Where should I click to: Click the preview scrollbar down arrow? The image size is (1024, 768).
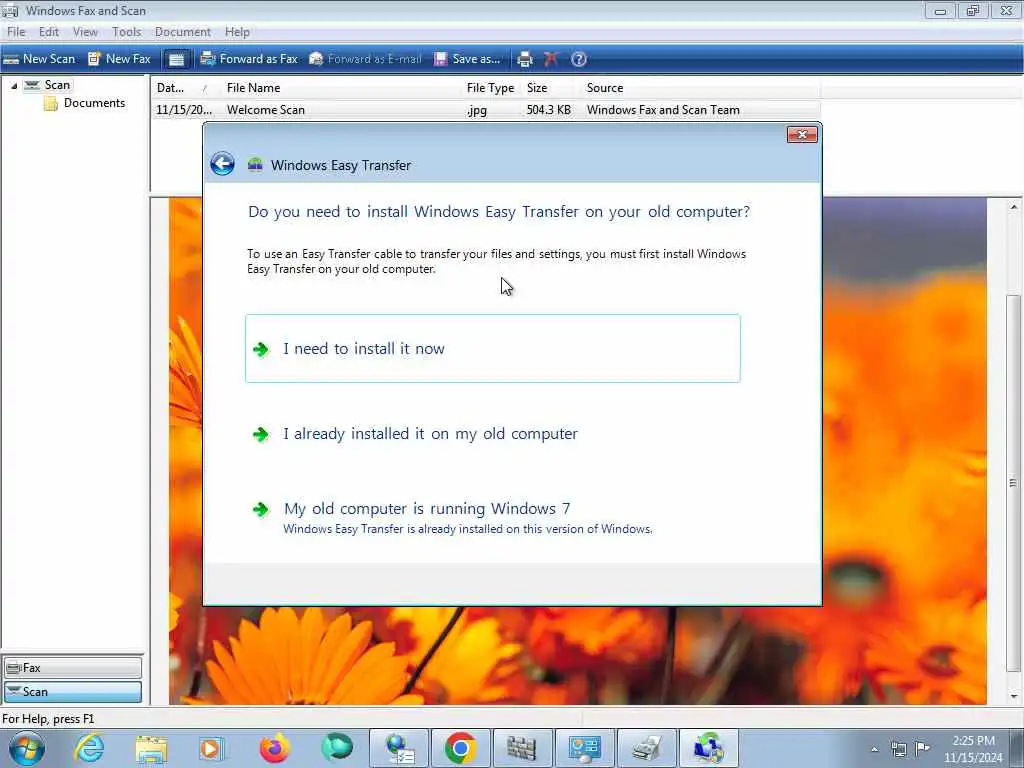point(1014,697)
